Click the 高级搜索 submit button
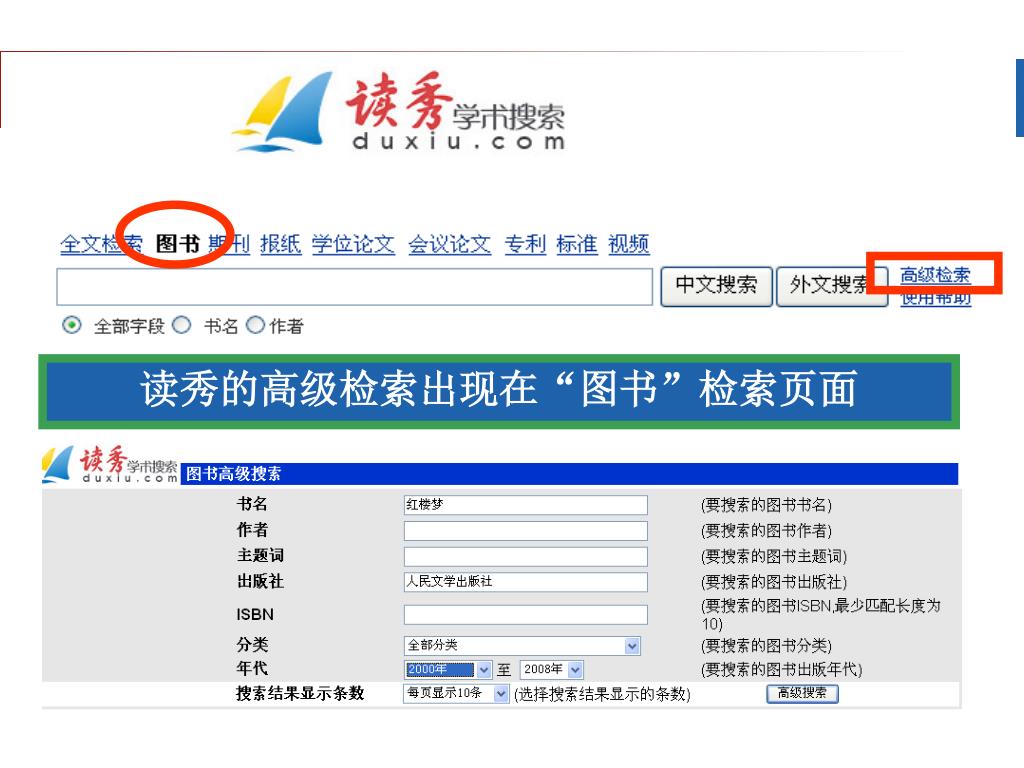The height and width of the screenshot is (768, 1024). (802, 693)
